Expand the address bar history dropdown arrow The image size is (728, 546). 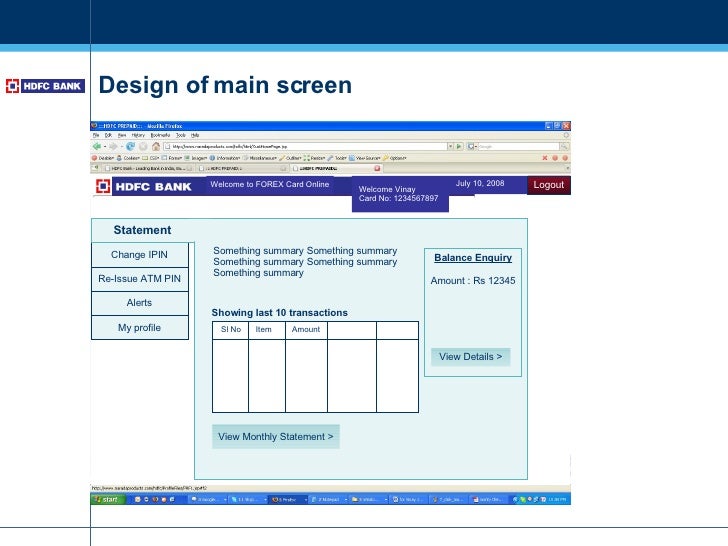coord(450,146)
